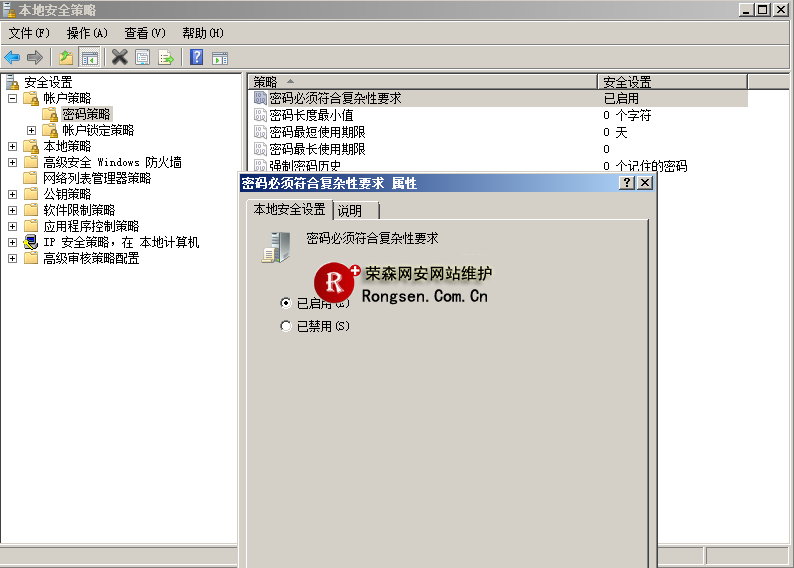Viewport: 794px width, 568px height.
Task: Click the Back arrow toolbar icon
Action: tap(12, 57)
